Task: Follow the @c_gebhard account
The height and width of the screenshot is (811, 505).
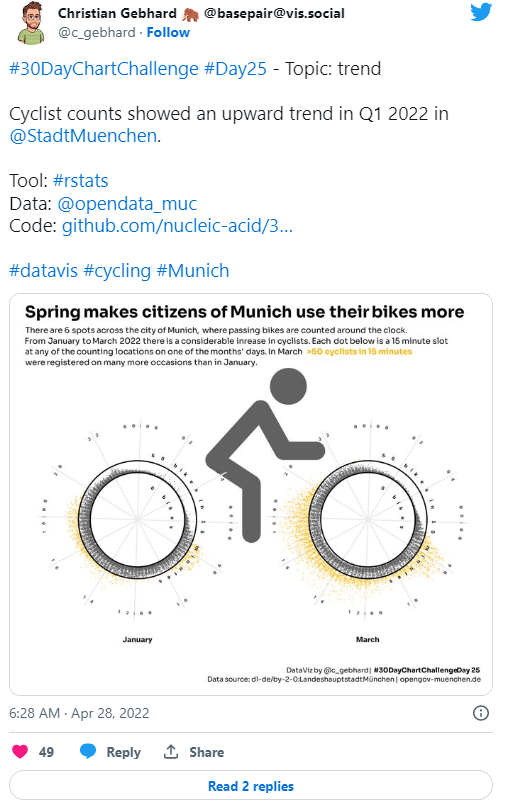Action: point(168,33)
